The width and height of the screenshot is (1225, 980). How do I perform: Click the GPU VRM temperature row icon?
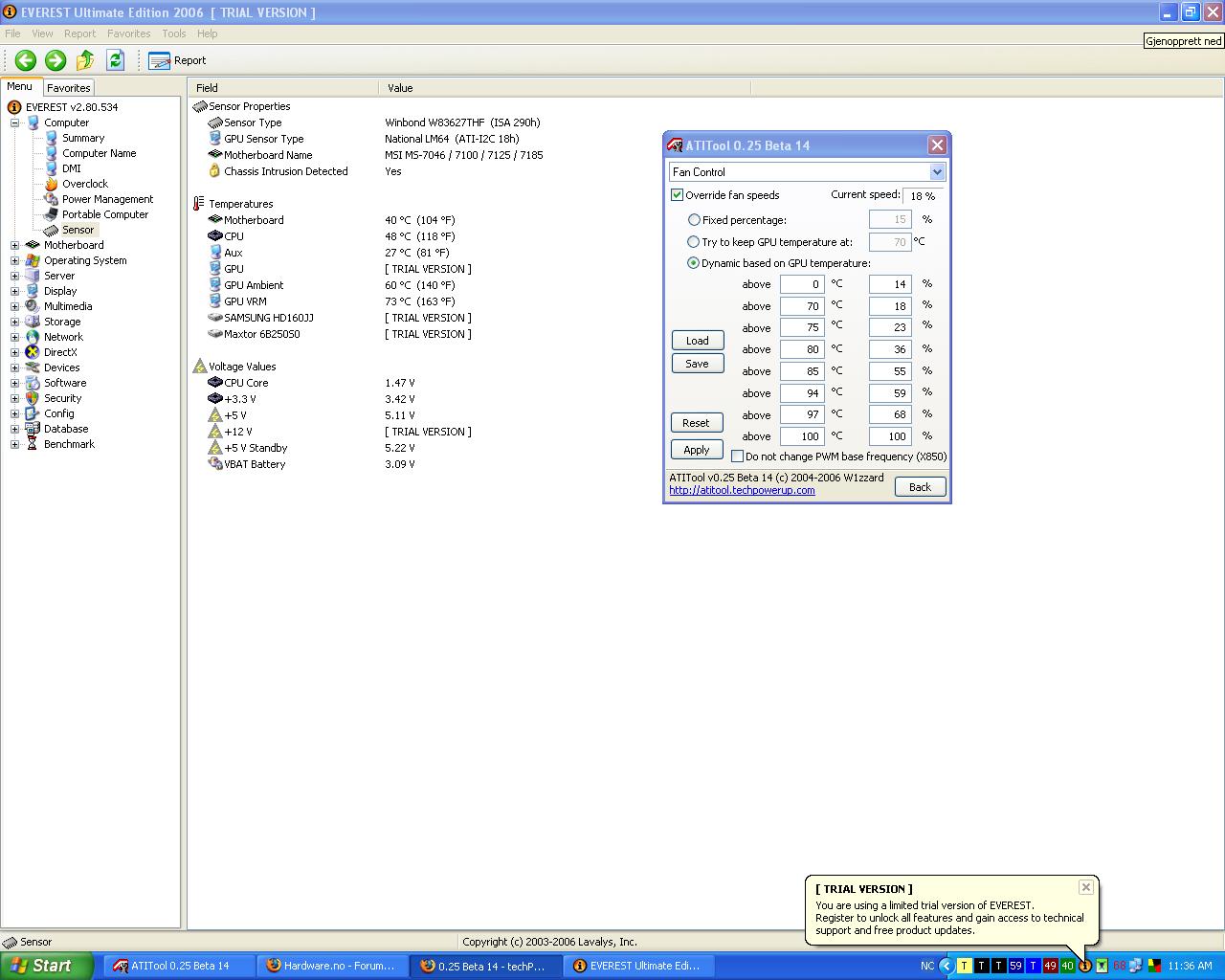pos(215,301)
